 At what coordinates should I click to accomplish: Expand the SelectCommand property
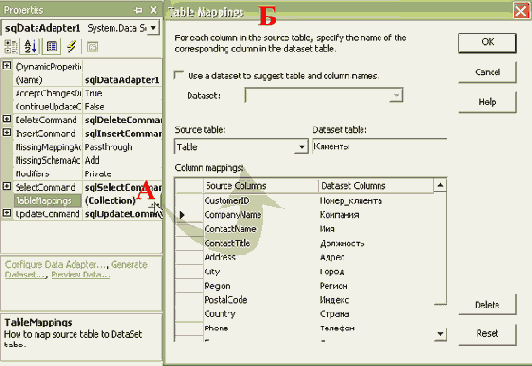pos(7,186)
